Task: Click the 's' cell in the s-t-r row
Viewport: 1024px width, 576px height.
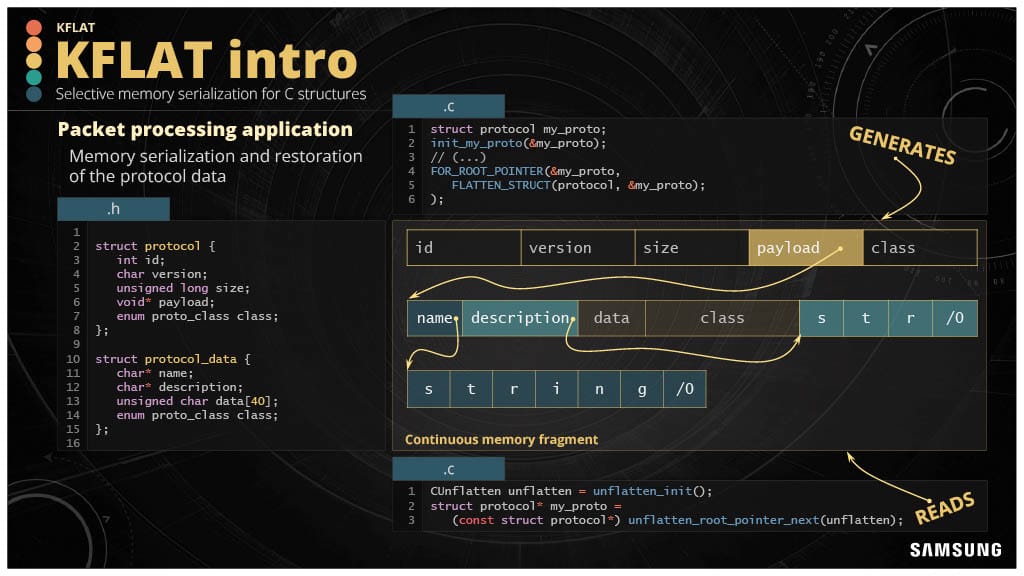Action: 822,318
